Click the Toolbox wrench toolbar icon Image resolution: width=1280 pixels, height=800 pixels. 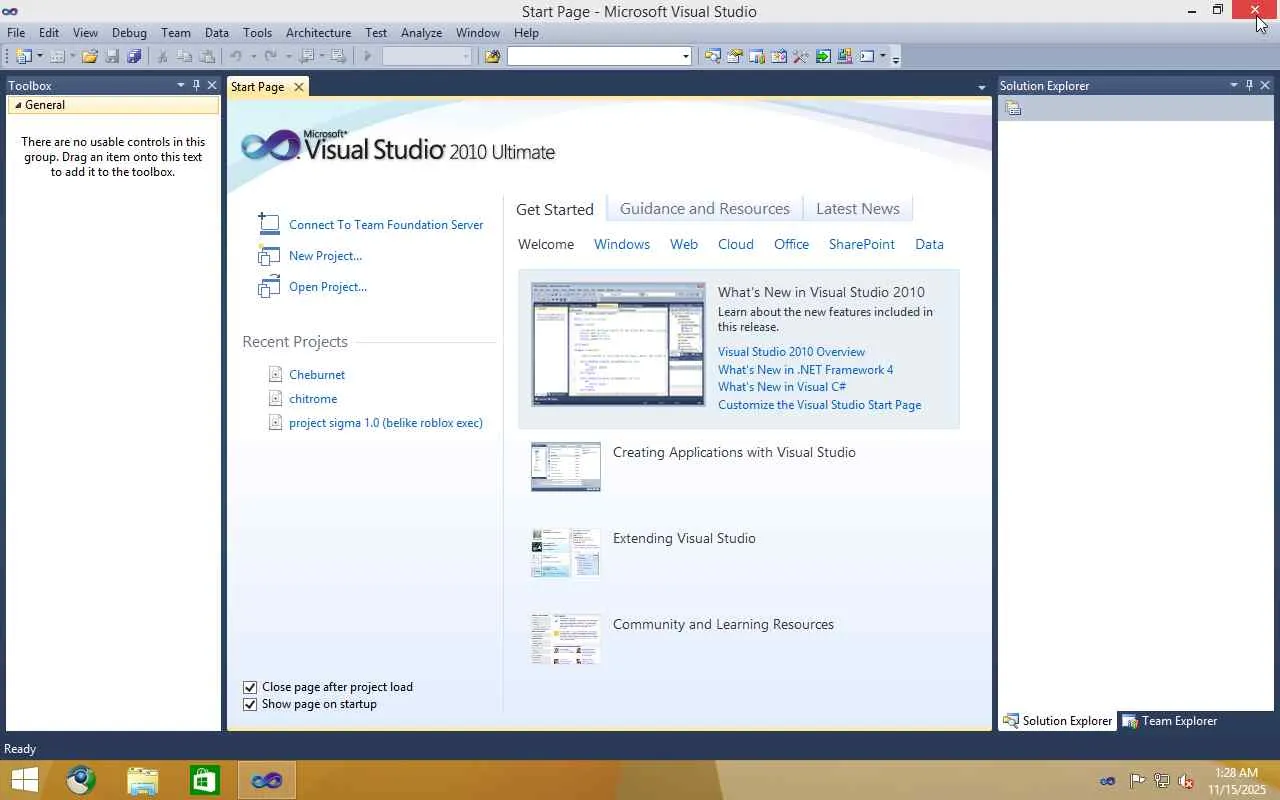801,57
